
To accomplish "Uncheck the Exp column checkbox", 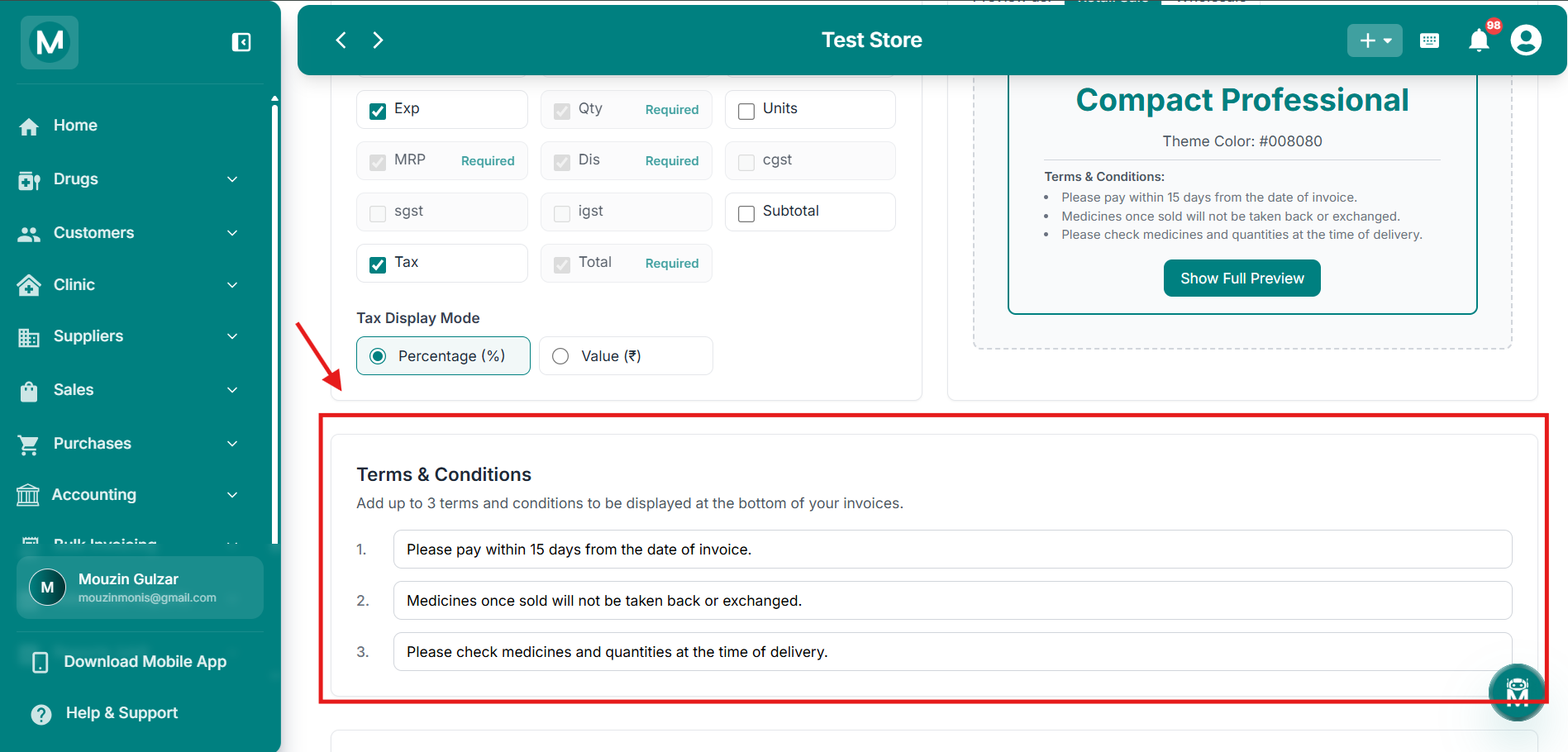I will [x=378, y=111].
